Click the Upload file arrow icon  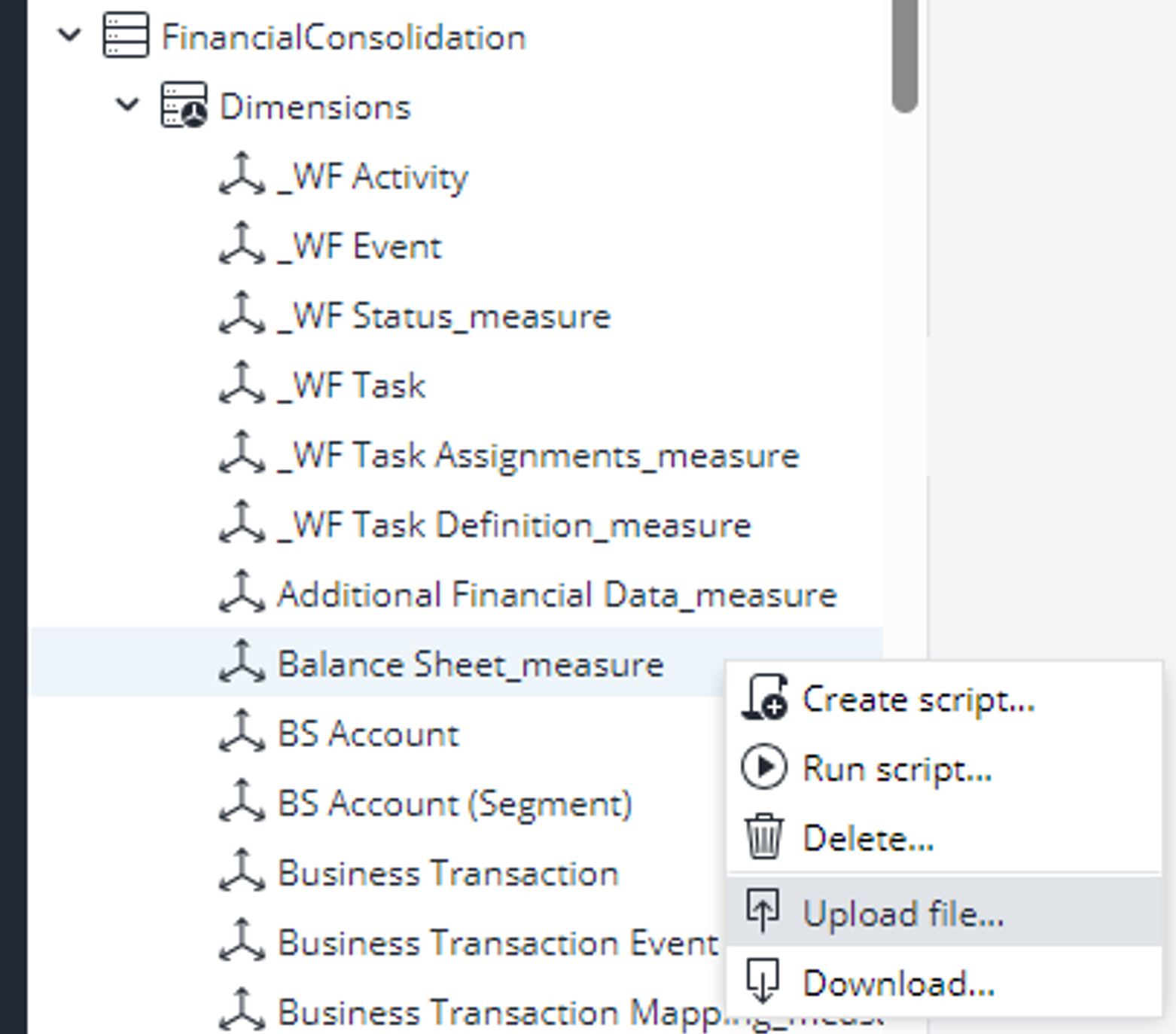[x=763, y=910]
